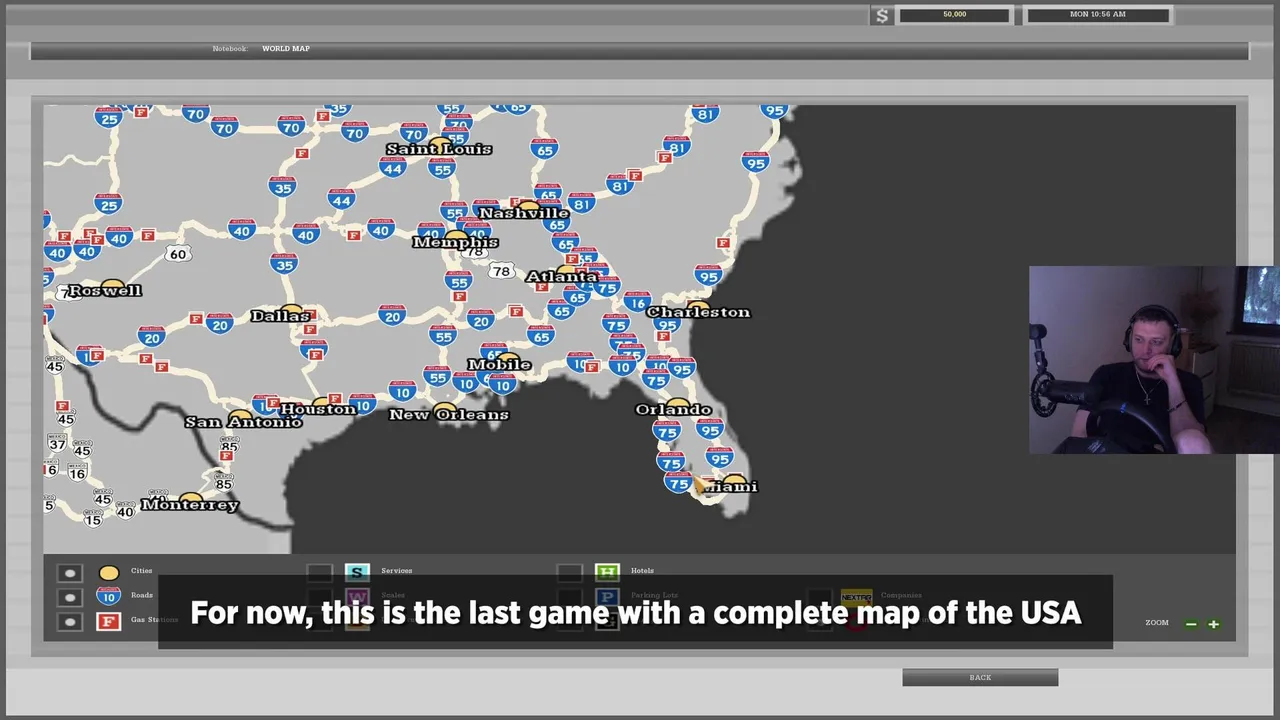Click the red Gas Stations legend icon
This screenshot has height=720, width=1280.
pyautogui.click(x=109, y=621)
